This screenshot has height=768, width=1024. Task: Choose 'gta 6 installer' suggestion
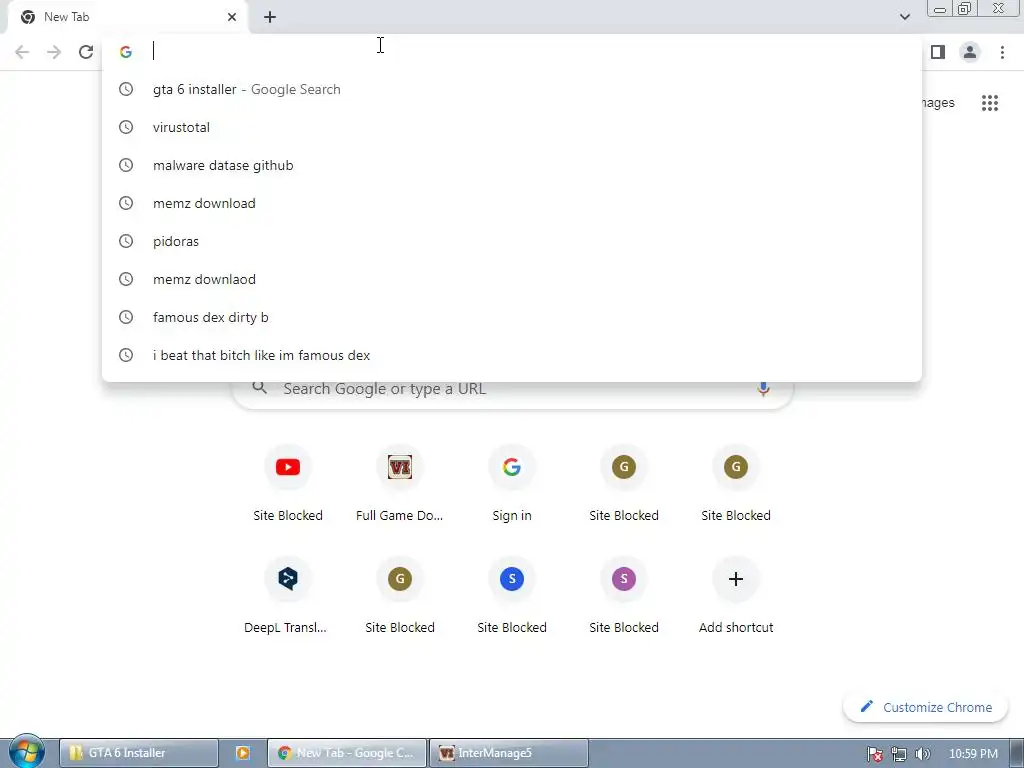click(x=511, y=89)
